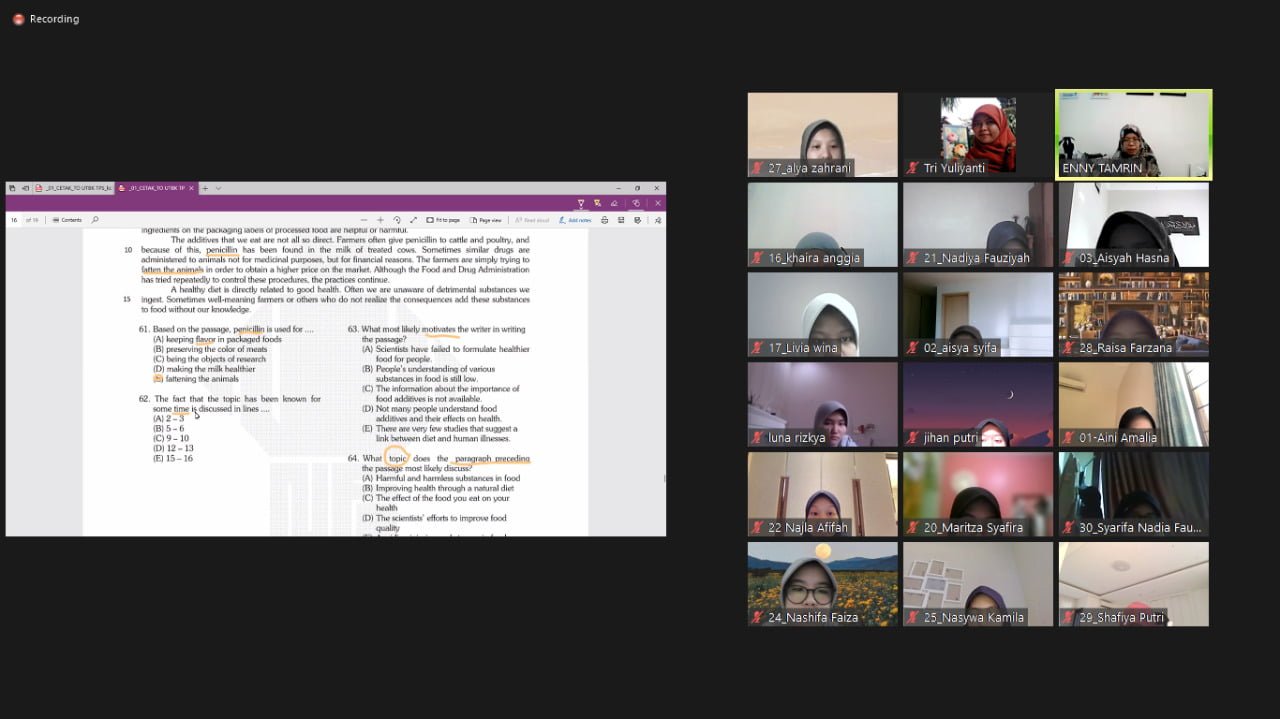
Task: Rotate the PDF page
Action: (x=397, y=220)
